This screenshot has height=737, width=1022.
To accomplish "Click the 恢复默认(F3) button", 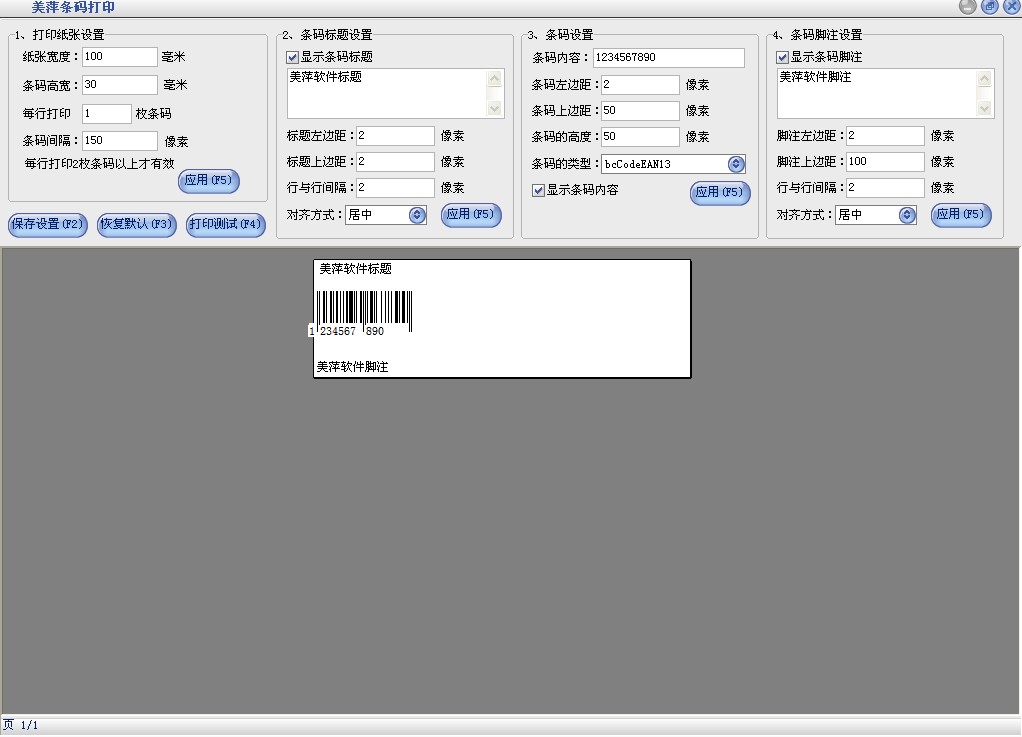I will 136,224.
